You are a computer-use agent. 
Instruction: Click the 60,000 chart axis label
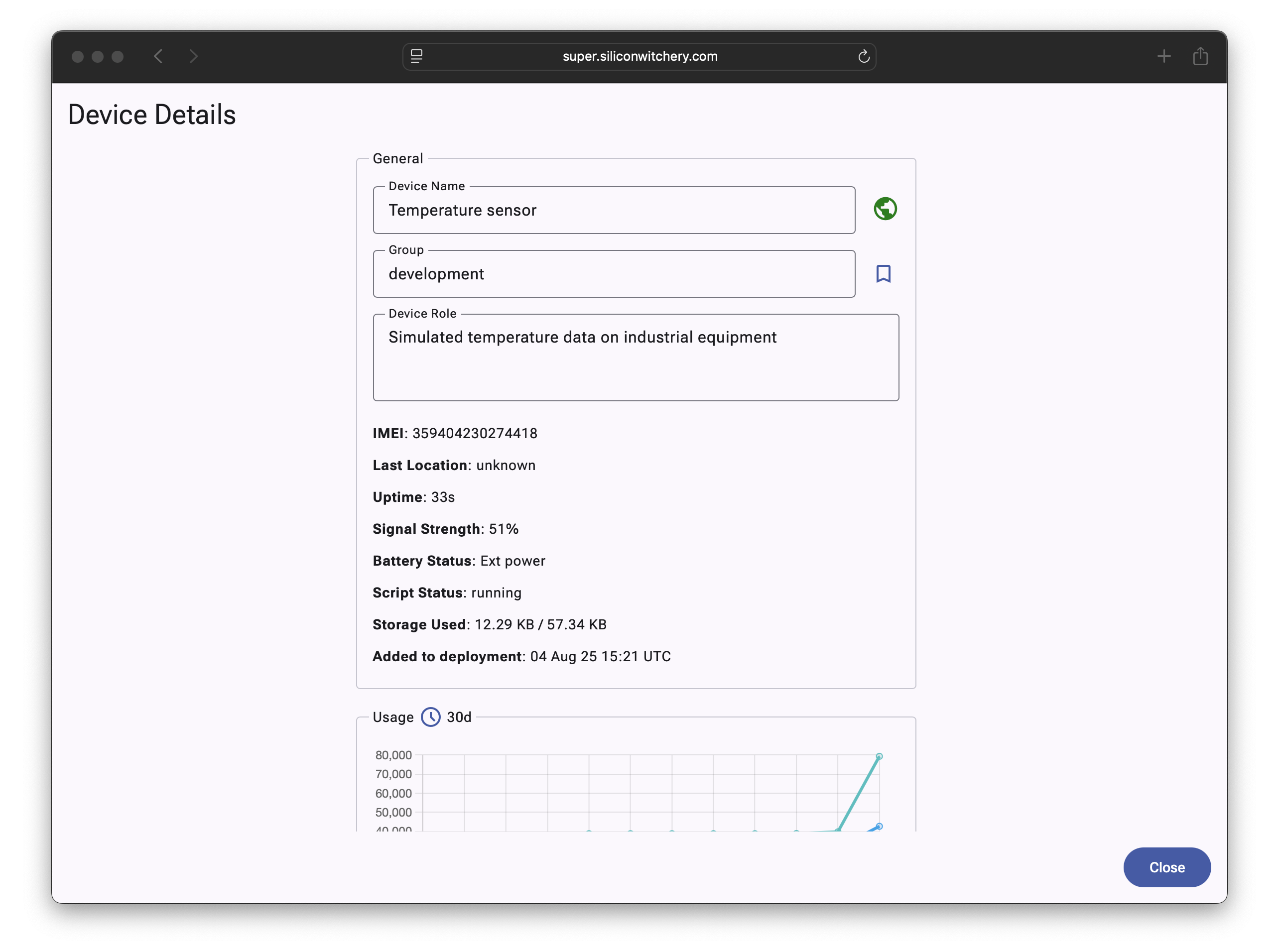click(x=393, y=794)
